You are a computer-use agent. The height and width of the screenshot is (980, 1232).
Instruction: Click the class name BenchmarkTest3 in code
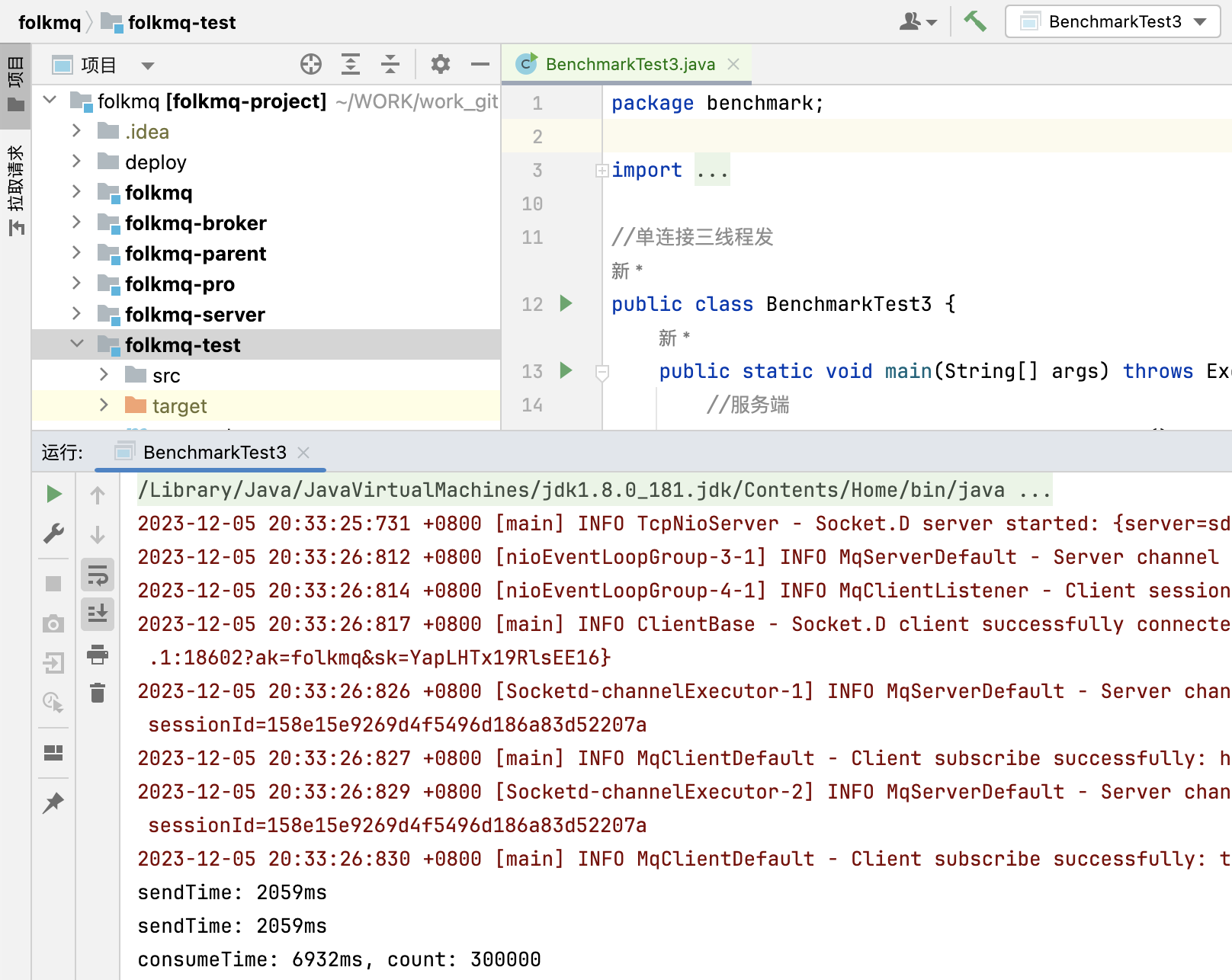point(849,303)
